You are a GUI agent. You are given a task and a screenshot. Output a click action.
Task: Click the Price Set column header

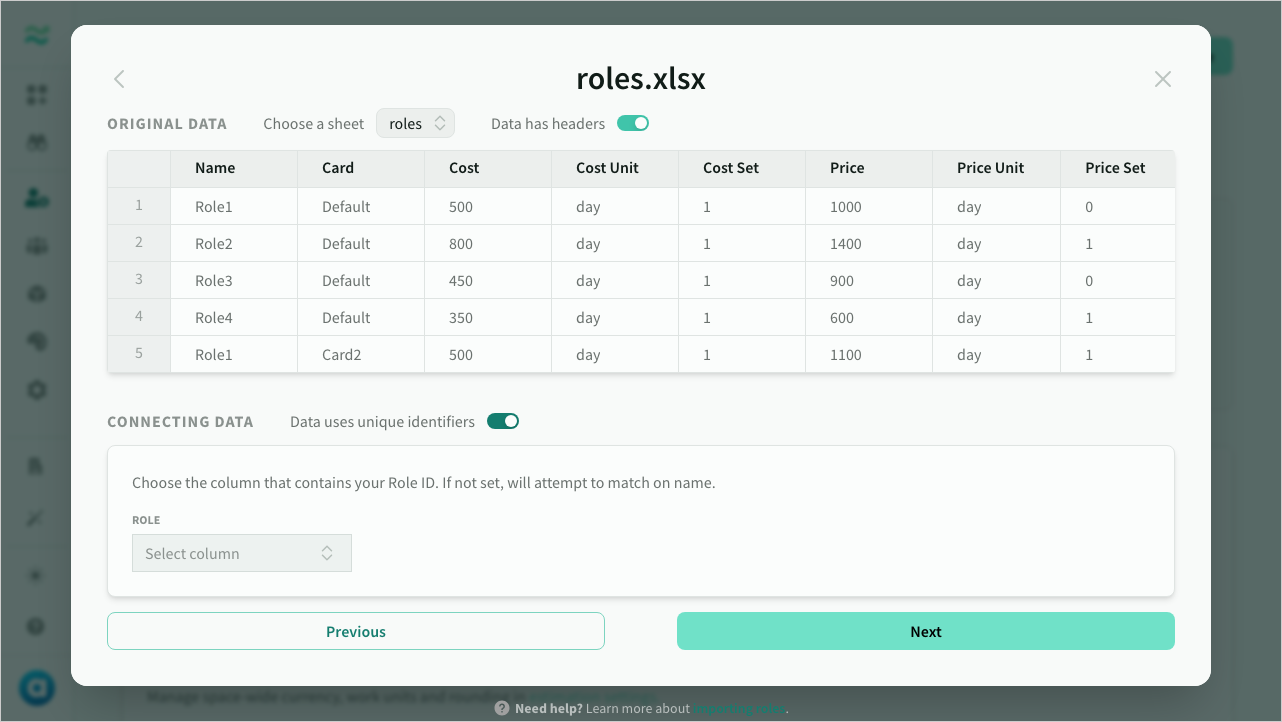[x=1115, y=168]
